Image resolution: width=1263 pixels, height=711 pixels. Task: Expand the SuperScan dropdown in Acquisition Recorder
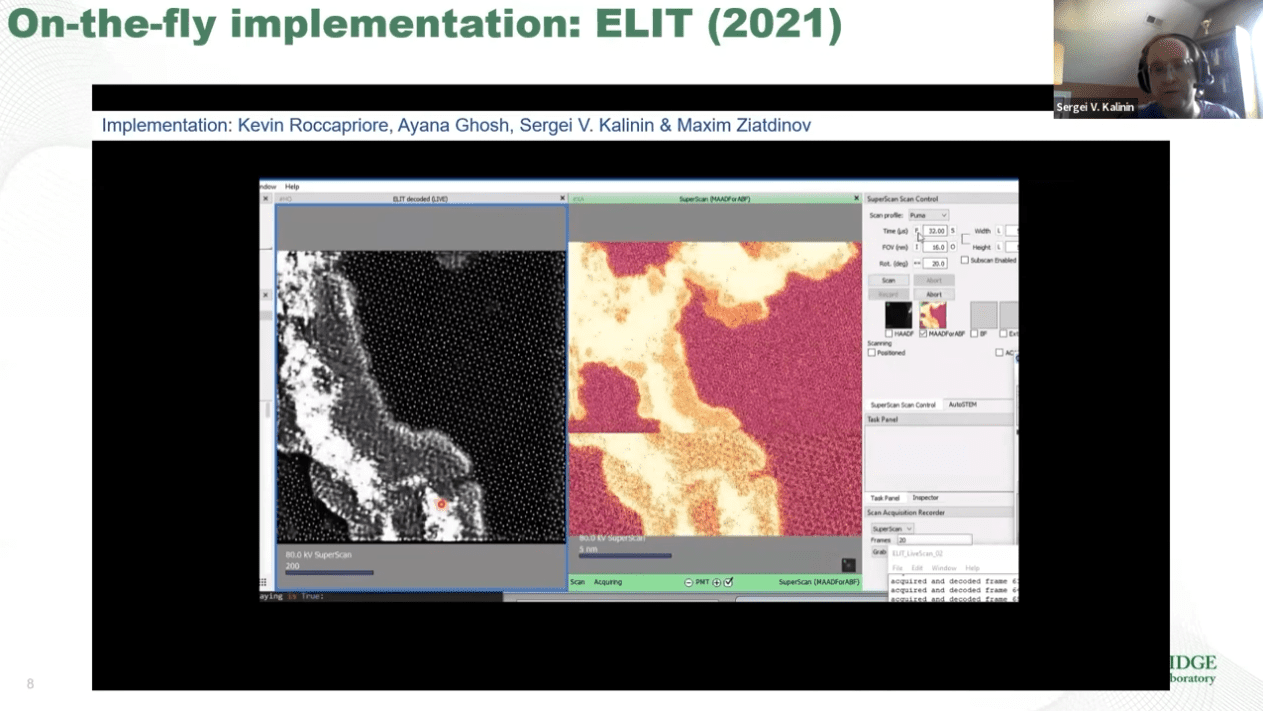[x=892, y=528]
